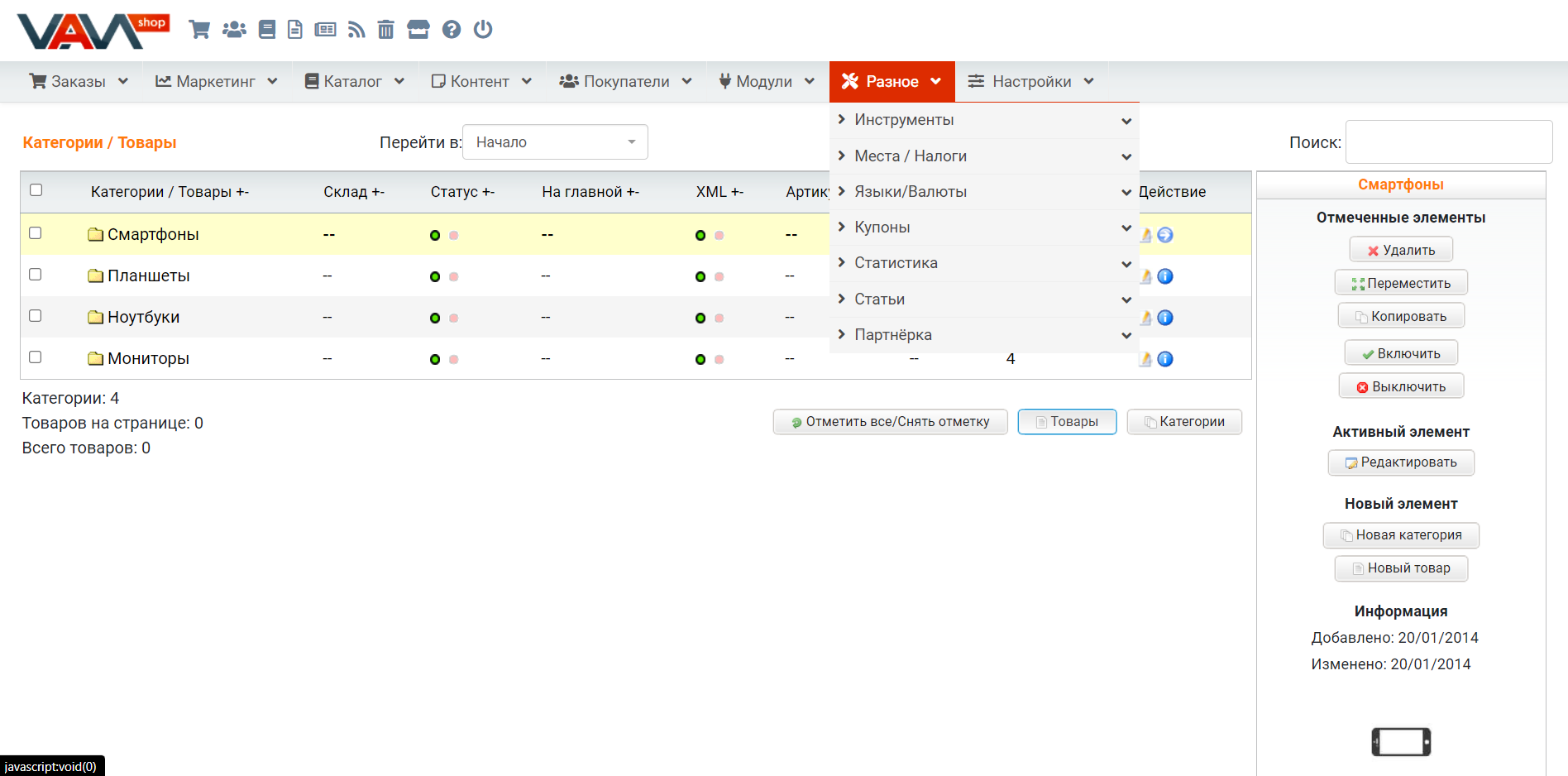This screenshot has width=1568, height=776.
Task: Click the Удалить button
Action: (x=1401, y=250)
